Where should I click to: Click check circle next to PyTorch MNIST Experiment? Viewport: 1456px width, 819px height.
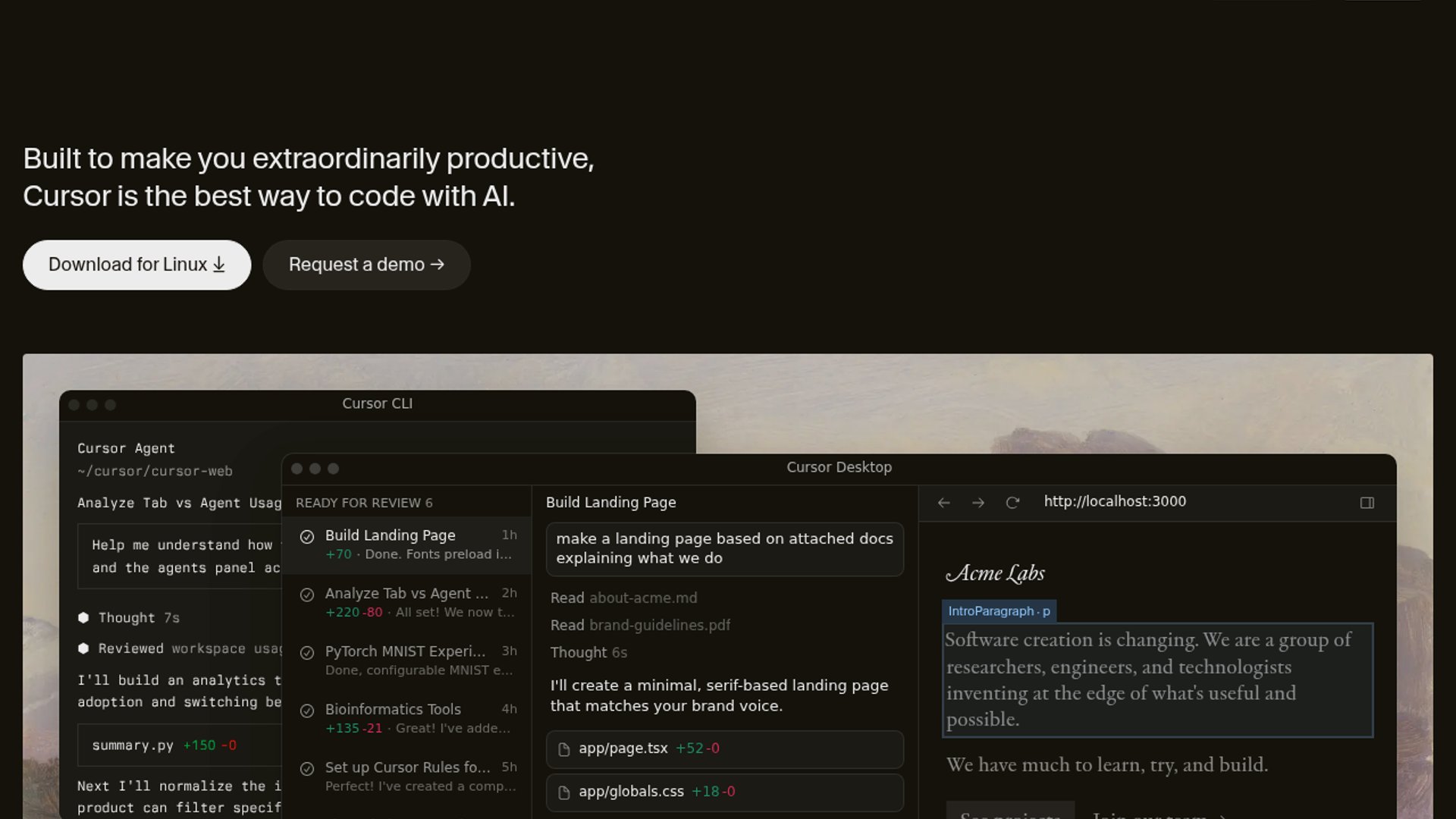click(307, 653)
